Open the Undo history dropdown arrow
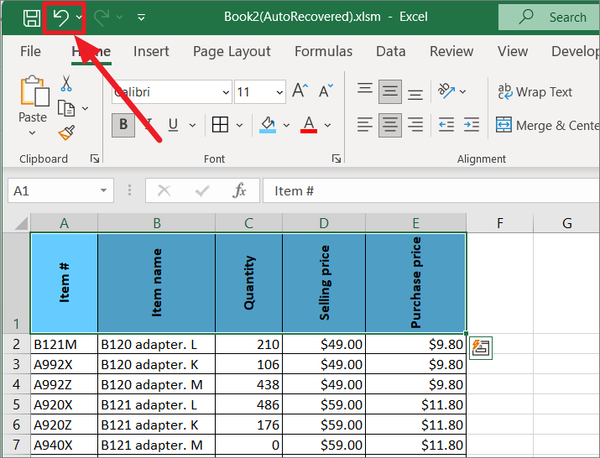The image size is (600, 458). coord(79,17)
